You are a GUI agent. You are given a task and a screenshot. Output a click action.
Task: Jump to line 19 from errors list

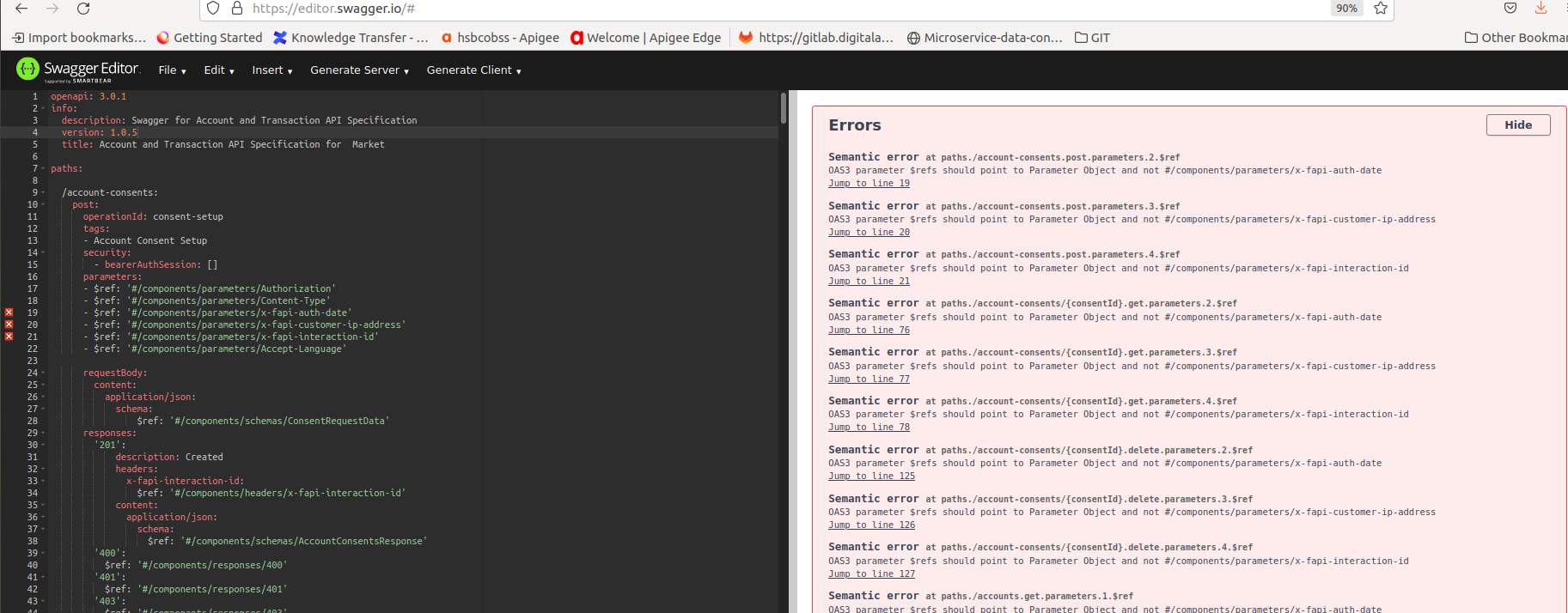click(869, 184)
